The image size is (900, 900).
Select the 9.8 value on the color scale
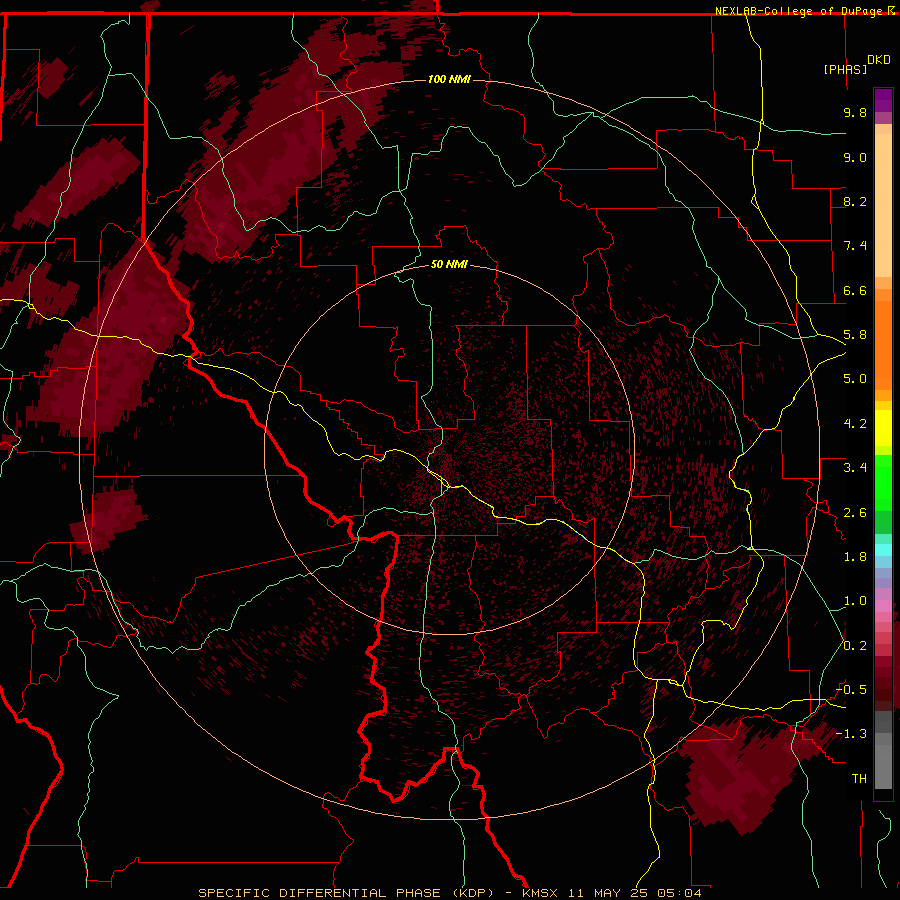point(855,112)
